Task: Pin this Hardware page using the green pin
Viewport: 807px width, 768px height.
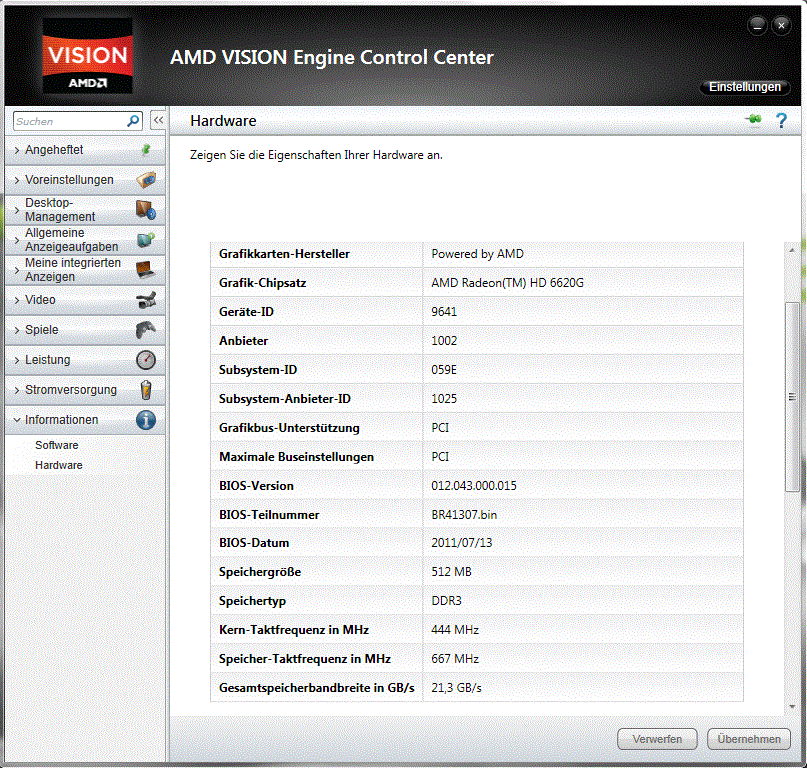Action: [753, 119]
